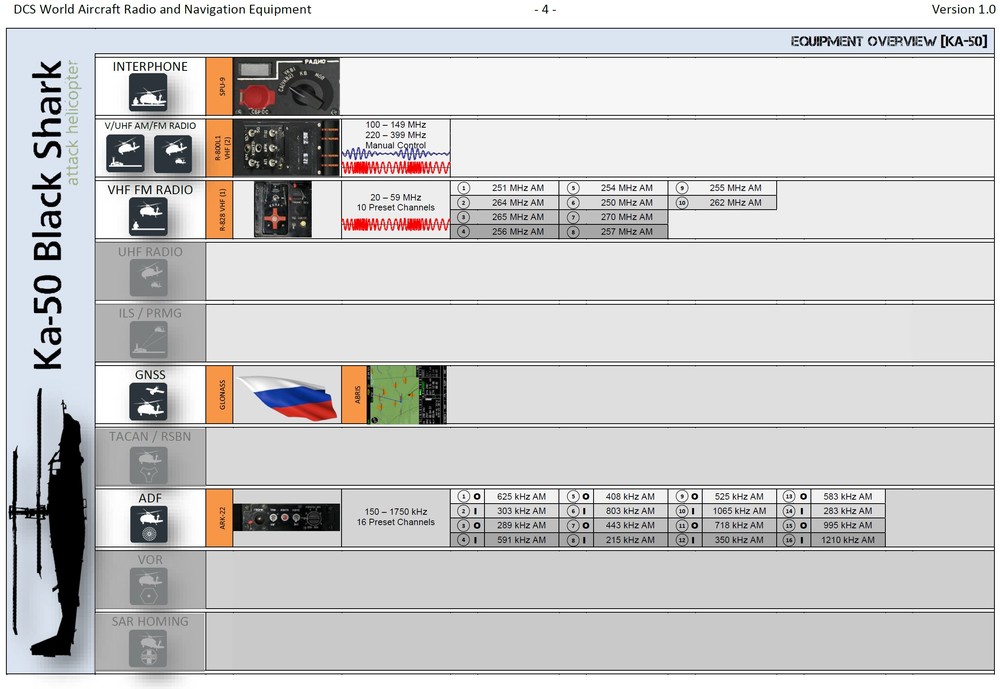This screenshot has width=1000, height=689.
Task: Click ADF channel 16 marker beside 1210 kHz
Action: [789, 540]
